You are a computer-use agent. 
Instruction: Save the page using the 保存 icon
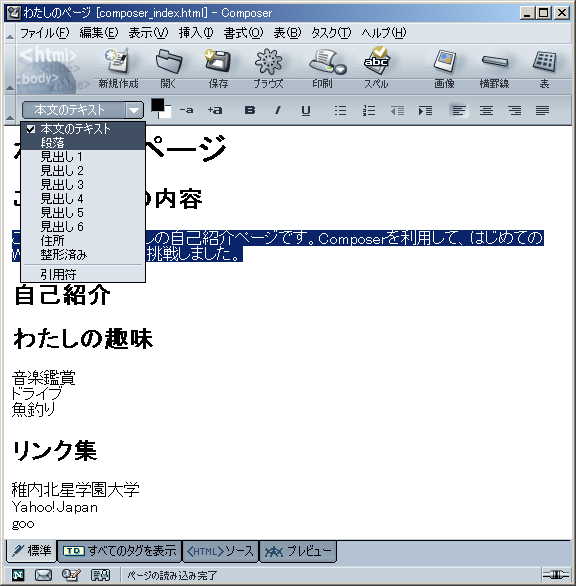click(x=218, y=67)
